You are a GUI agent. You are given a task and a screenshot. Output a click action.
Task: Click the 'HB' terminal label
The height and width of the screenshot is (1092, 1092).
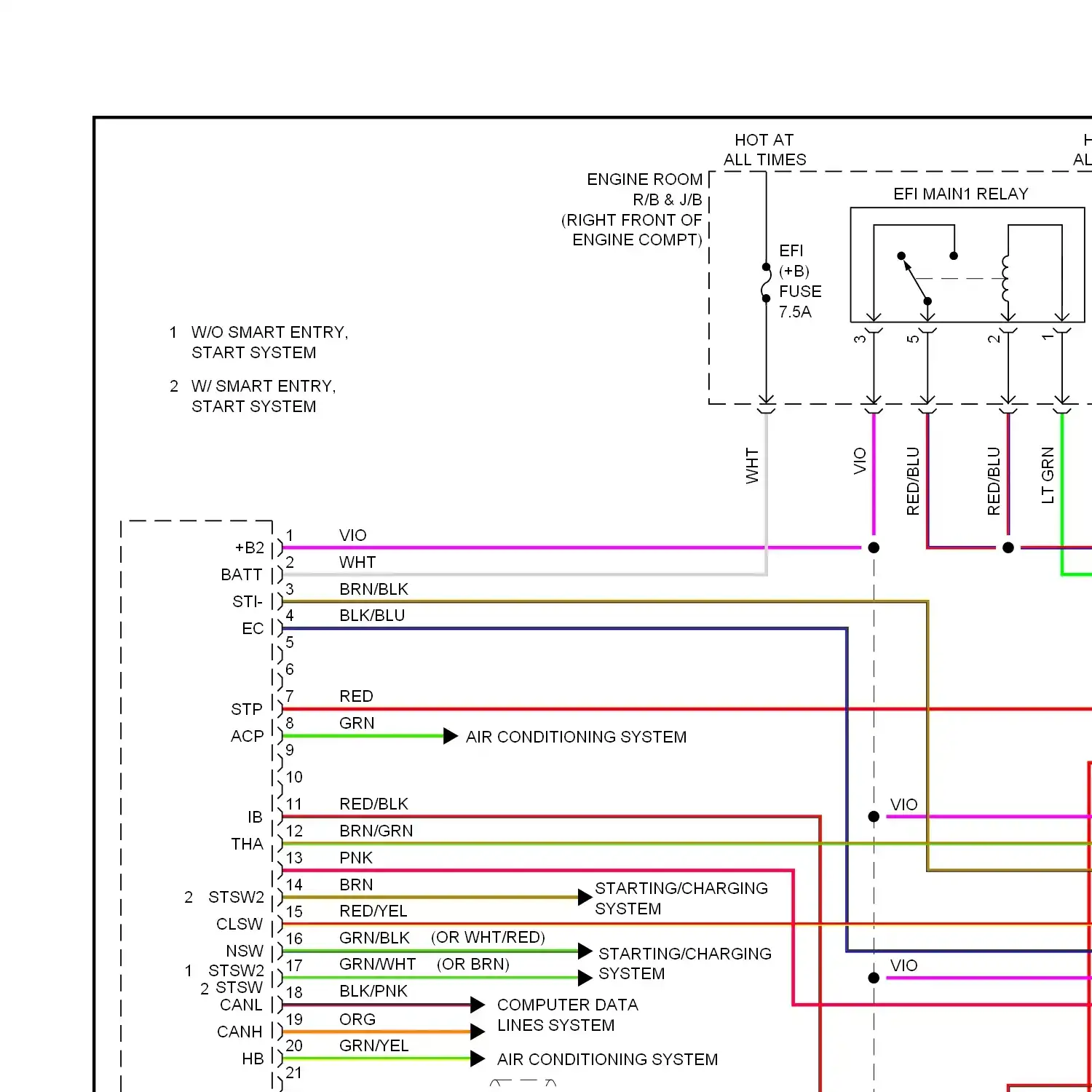point(253,1059)
